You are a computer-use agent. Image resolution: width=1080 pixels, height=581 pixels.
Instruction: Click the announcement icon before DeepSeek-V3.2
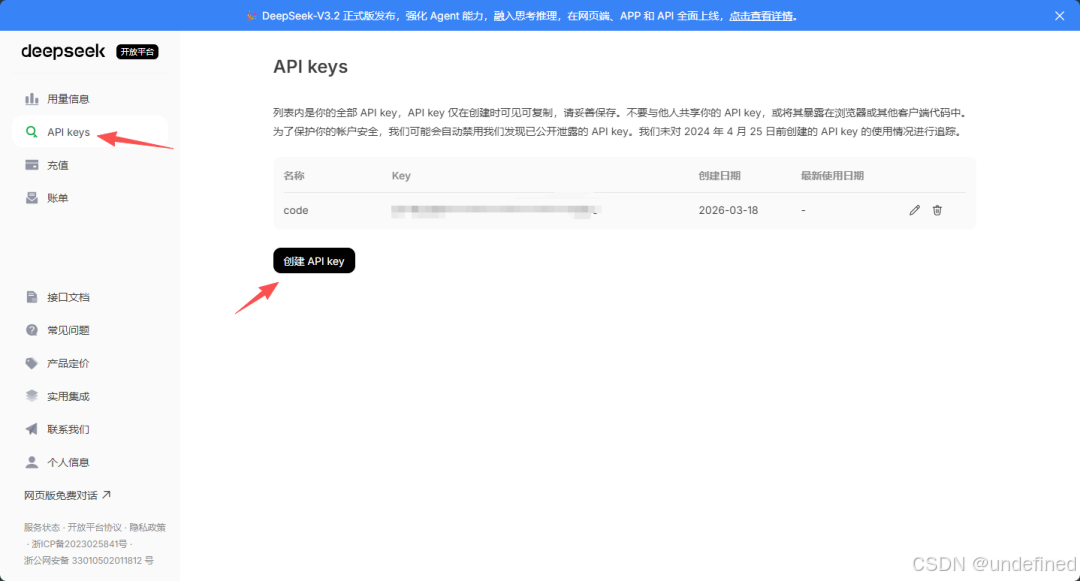pyautogui.click(x=251, y=16)
